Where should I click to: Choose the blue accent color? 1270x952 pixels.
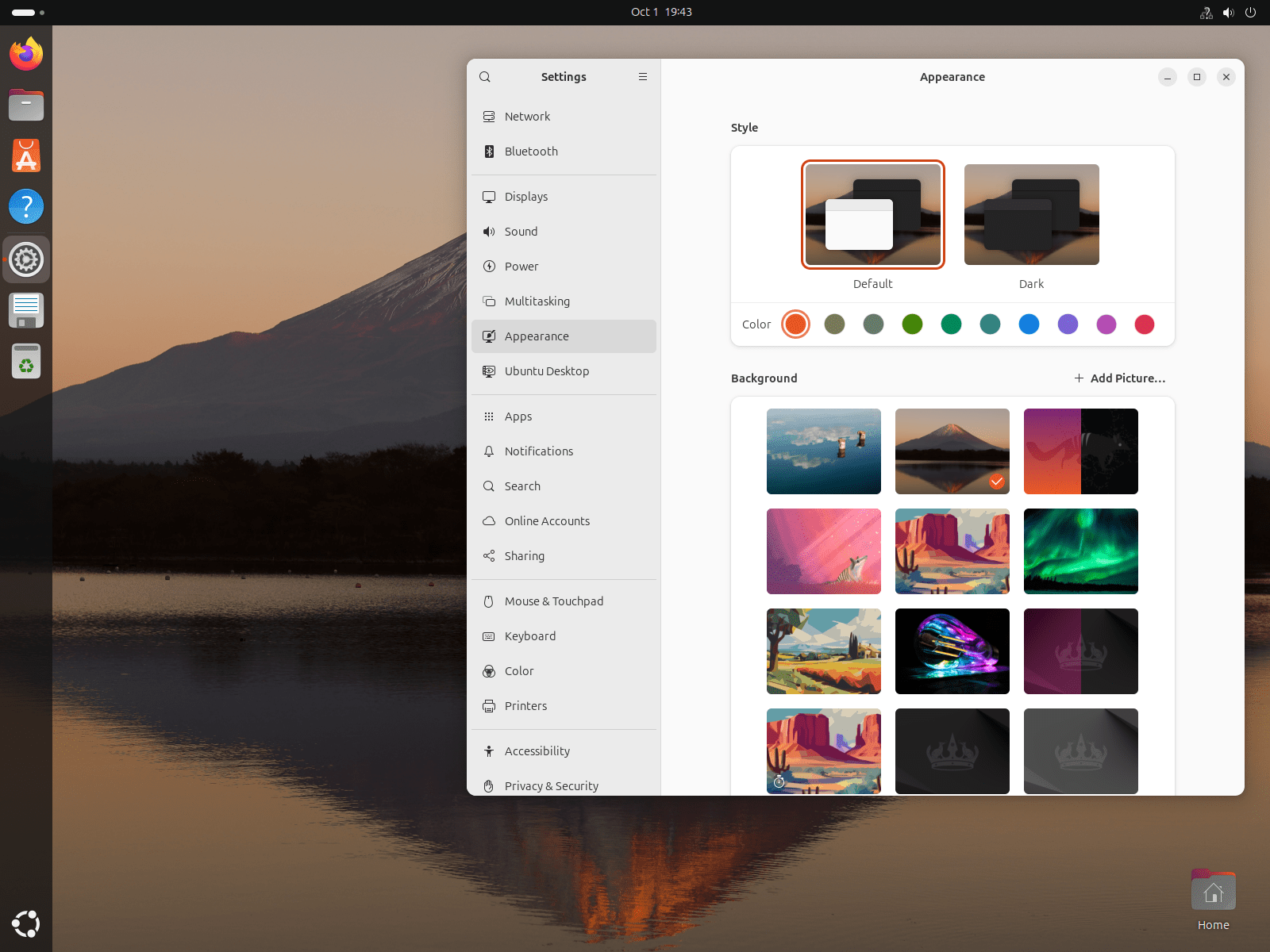pos(1029,324)
